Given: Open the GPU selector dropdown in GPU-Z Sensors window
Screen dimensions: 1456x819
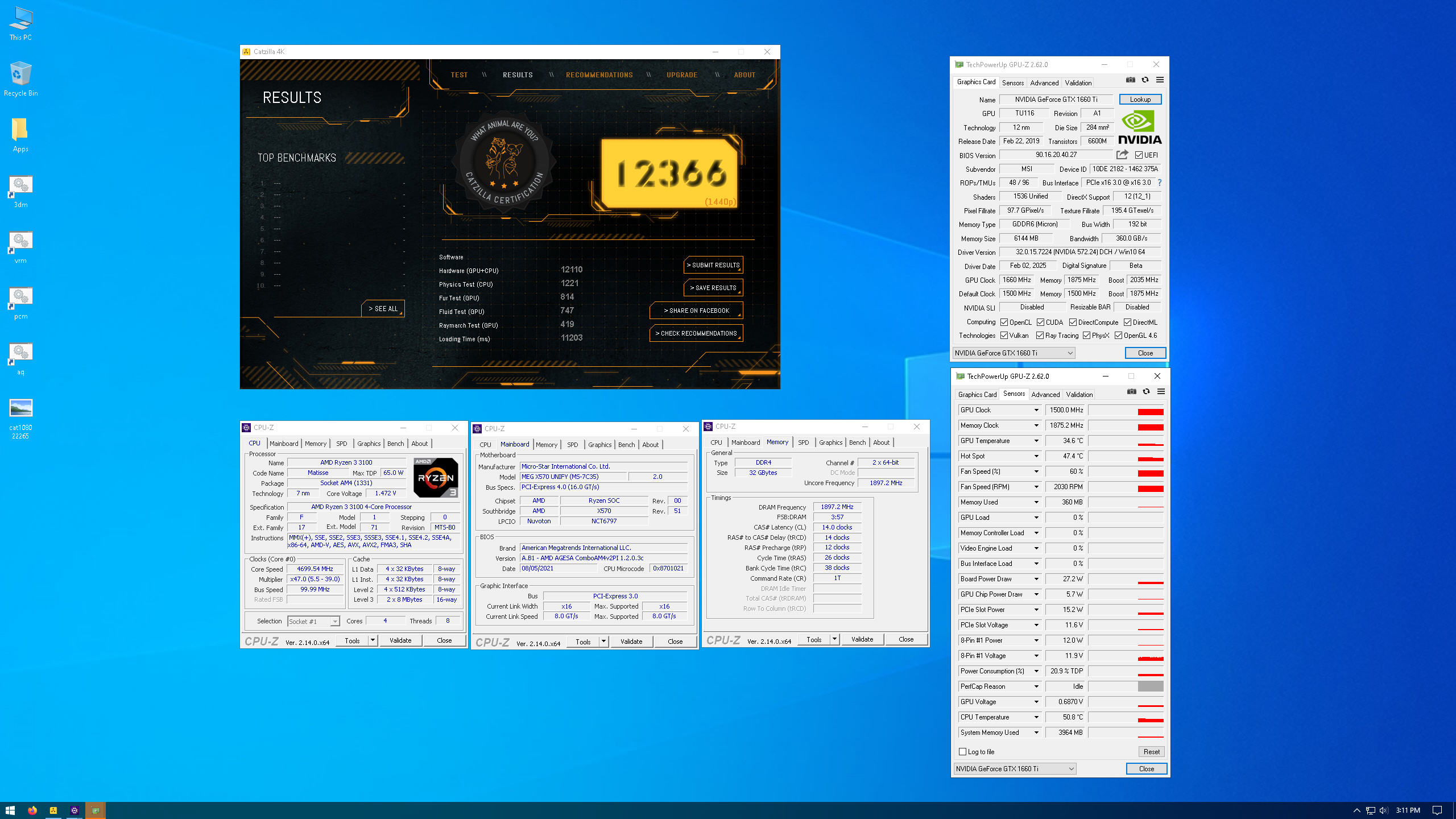Looking at the screenshot, I should pos(1015,769).
